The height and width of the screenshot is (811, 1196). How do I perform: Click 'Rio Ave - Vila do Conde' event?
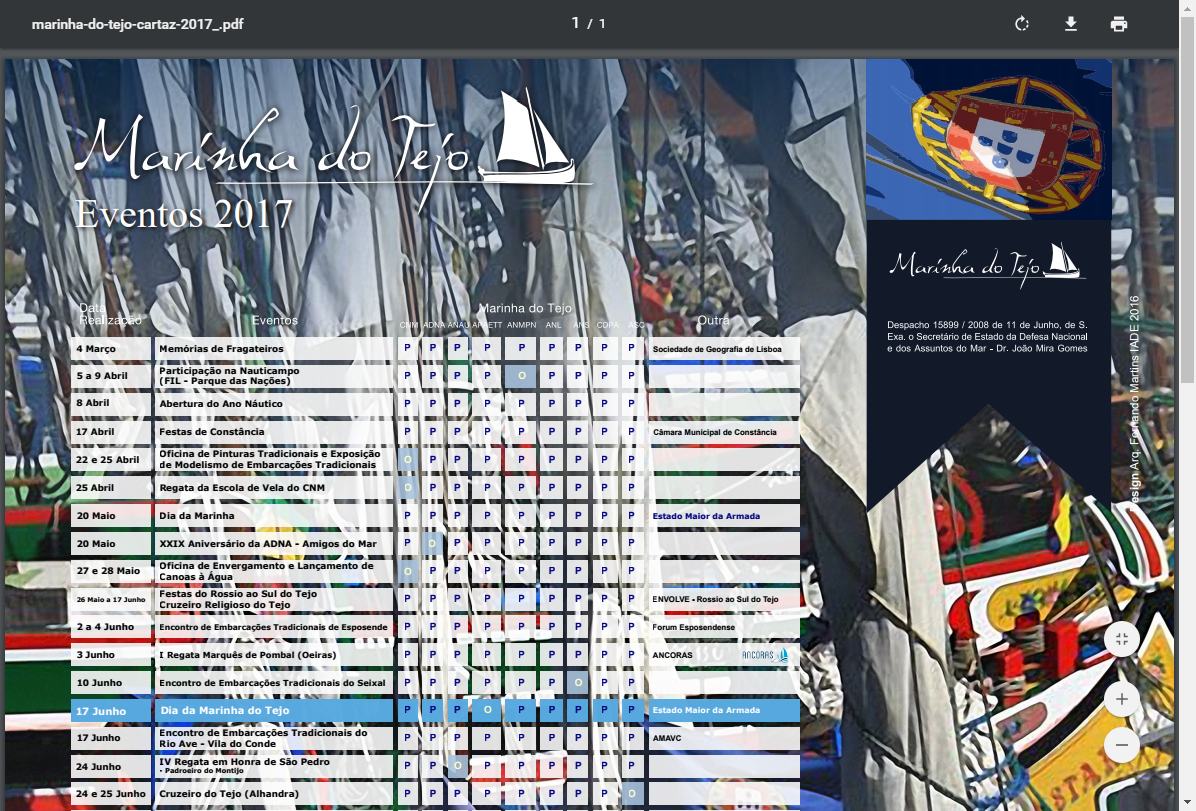pos(217,744)
